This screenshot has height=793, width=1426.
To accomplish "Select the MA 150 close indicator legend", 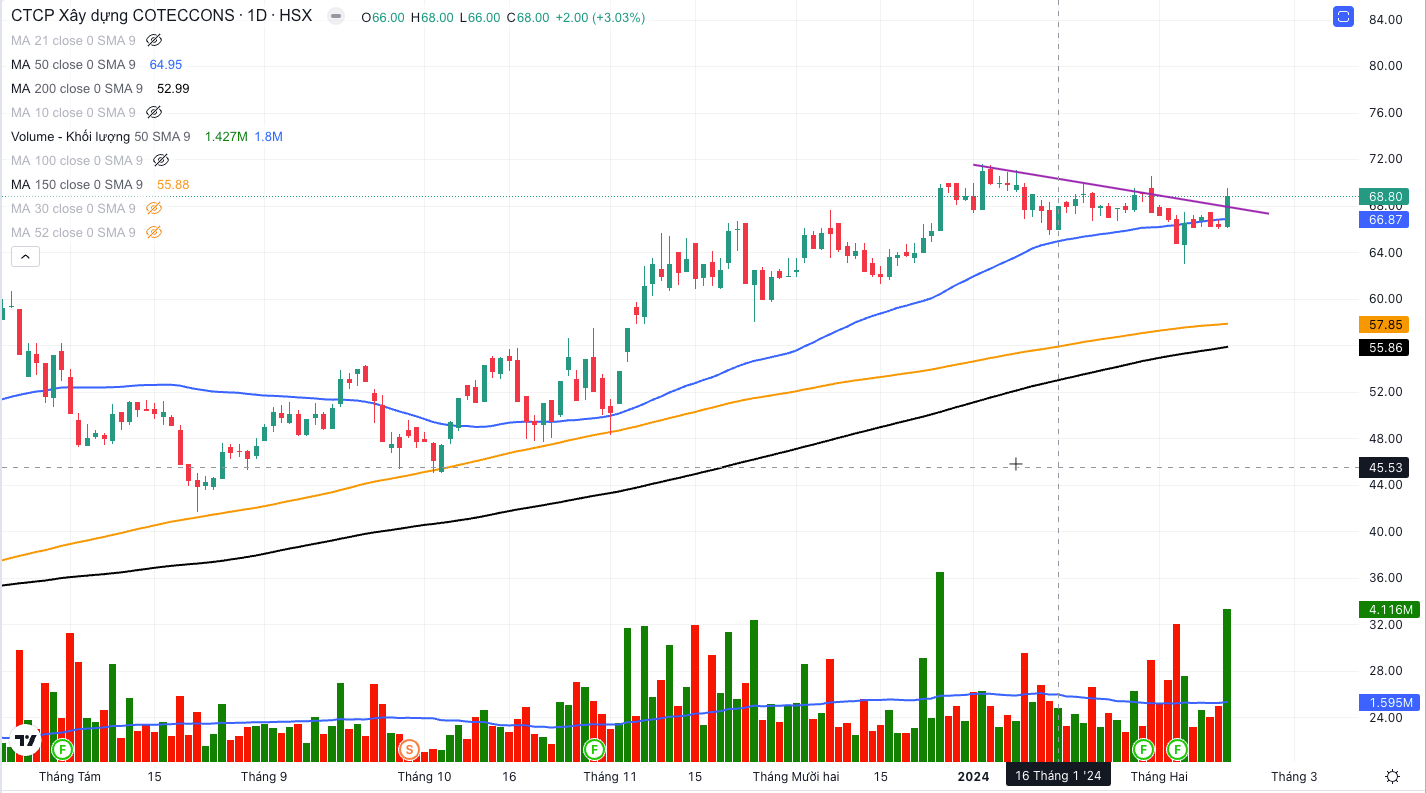I will pos(77,184).
